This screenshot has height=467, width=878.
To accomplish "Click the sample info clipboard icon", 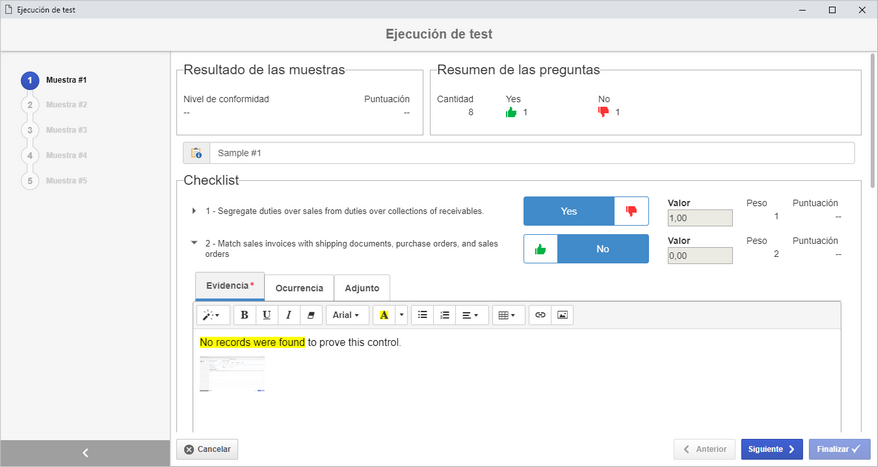I will tap(197, 153).
